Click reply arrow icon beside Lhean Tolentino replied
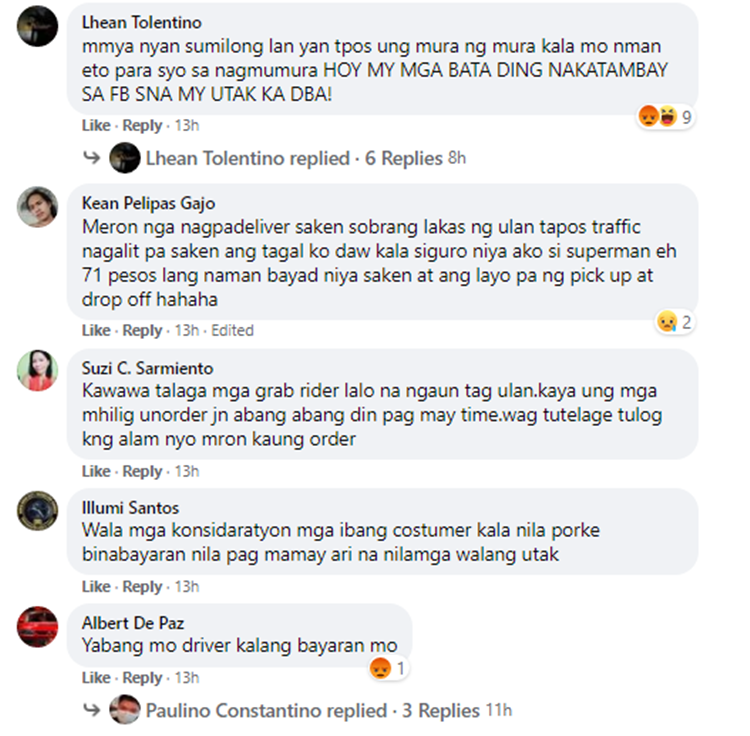750x736 pixels. pyautogui.click(x=91, y=157)
